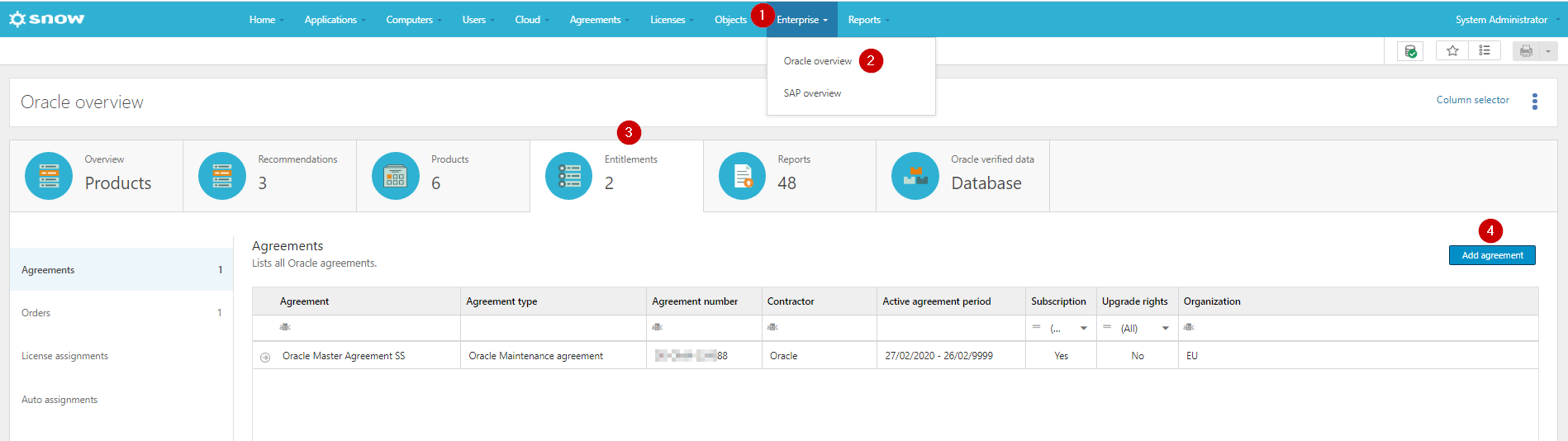The image size is (1568, 441).
Task: Click the Agreement type filter field
Action: (554, 328)
